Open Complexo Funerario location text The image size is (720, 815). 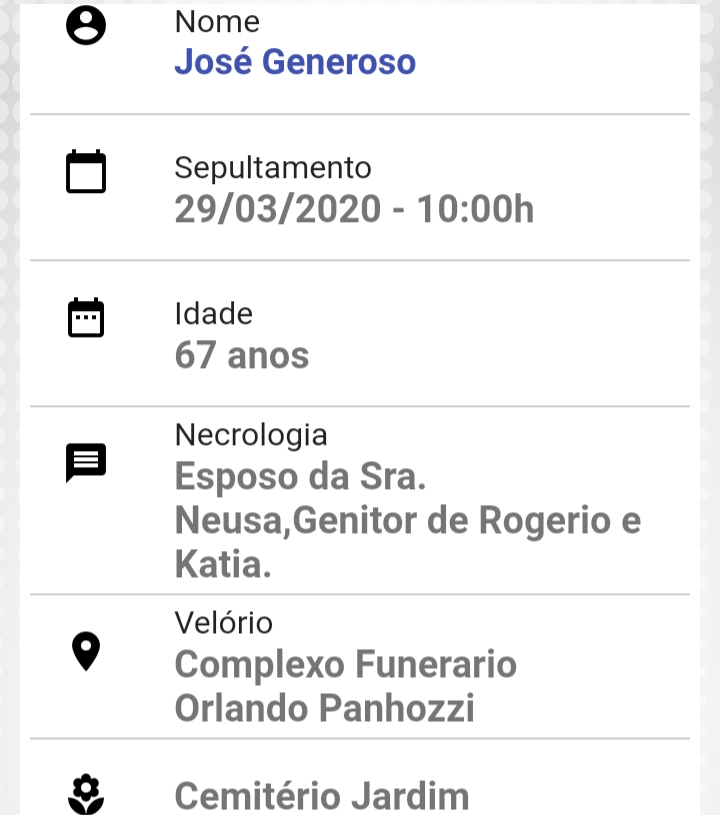(346, 665)
